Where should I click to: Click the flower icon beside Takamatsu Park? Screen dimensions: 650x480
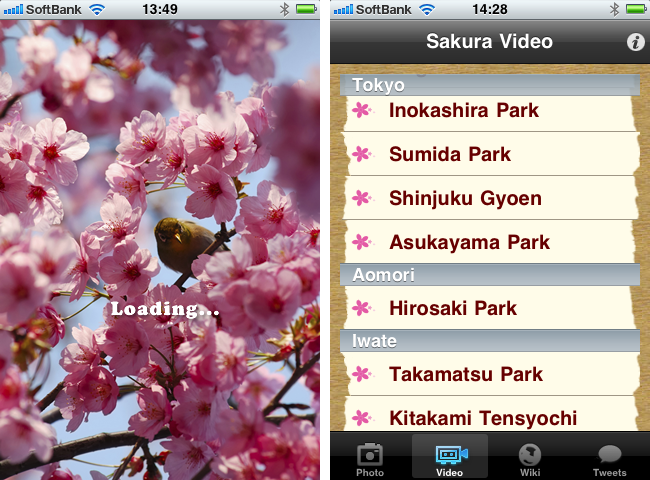363,374
